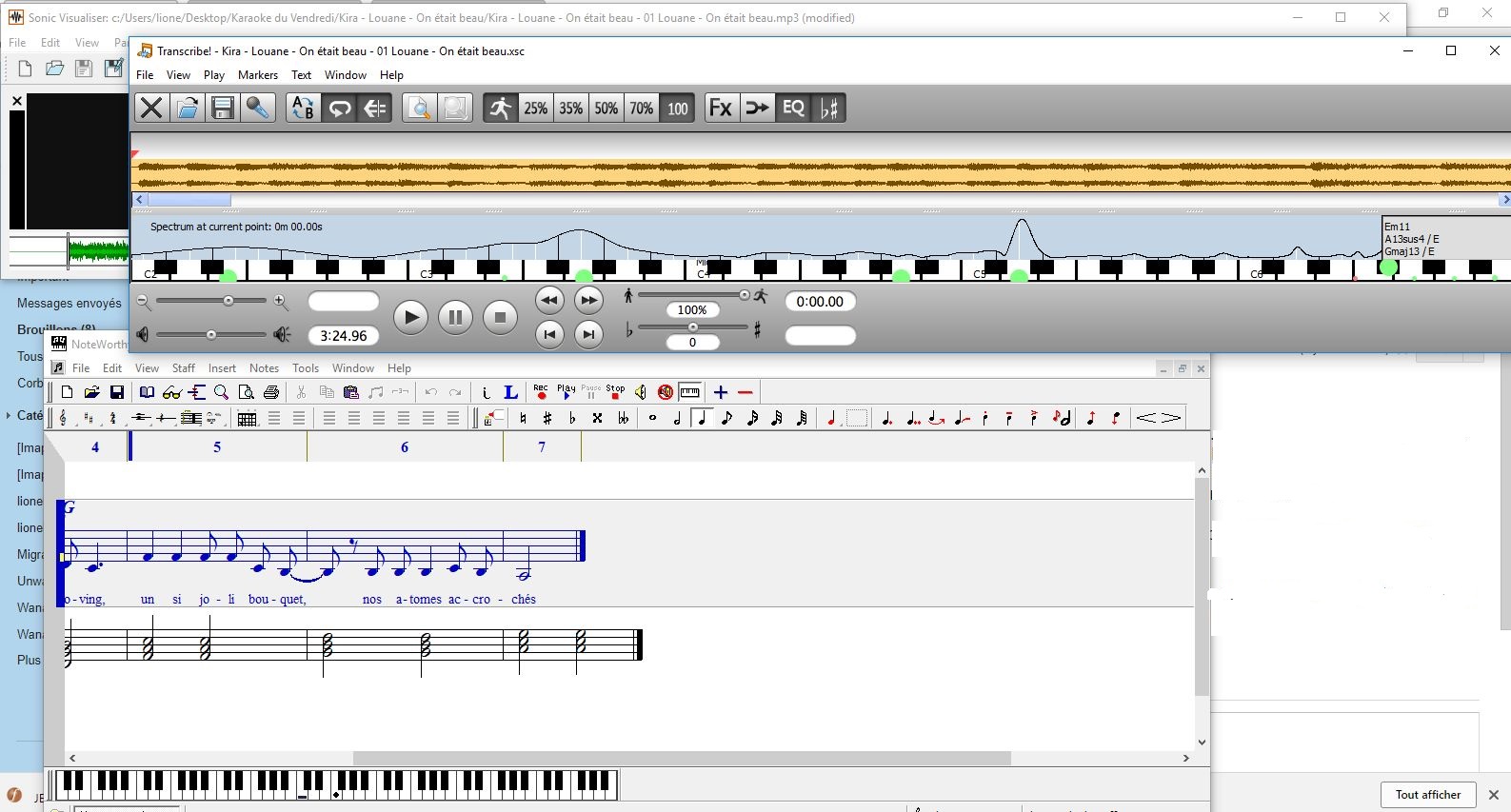Skip to next marker in Transcribe!
Screen dimensions: 1511x812
589,334
